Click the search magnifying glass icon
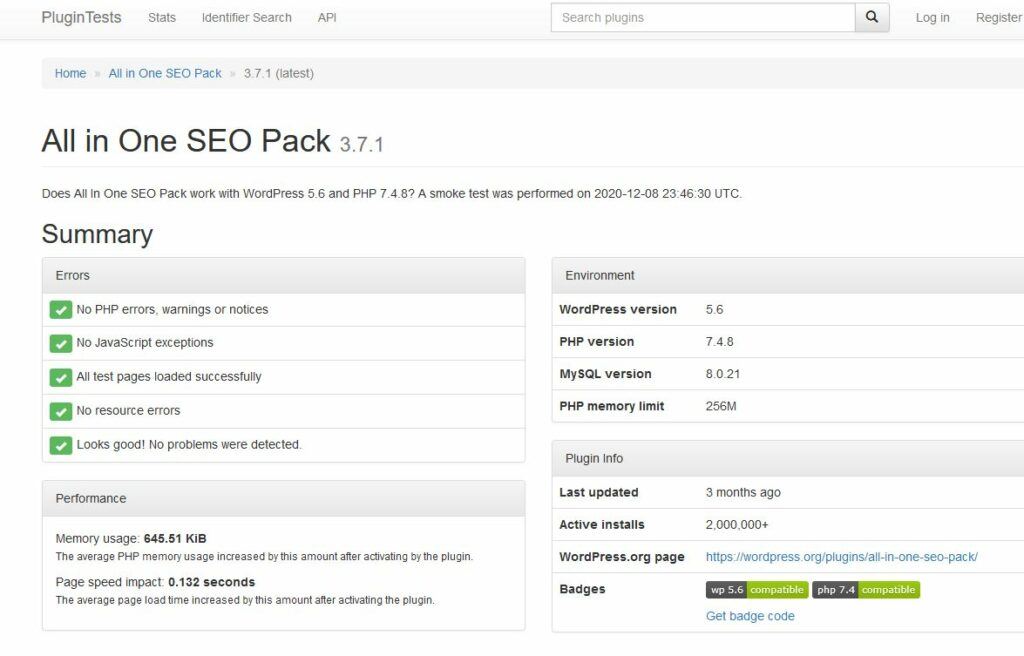Screen dimensions: 1024x656 click(871, 17)
